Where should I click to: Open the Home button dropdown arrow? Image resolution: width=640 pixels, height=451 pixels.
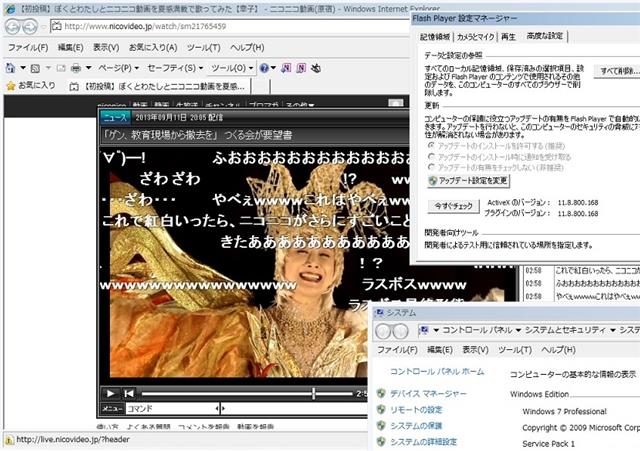click(x=23, y=68)
